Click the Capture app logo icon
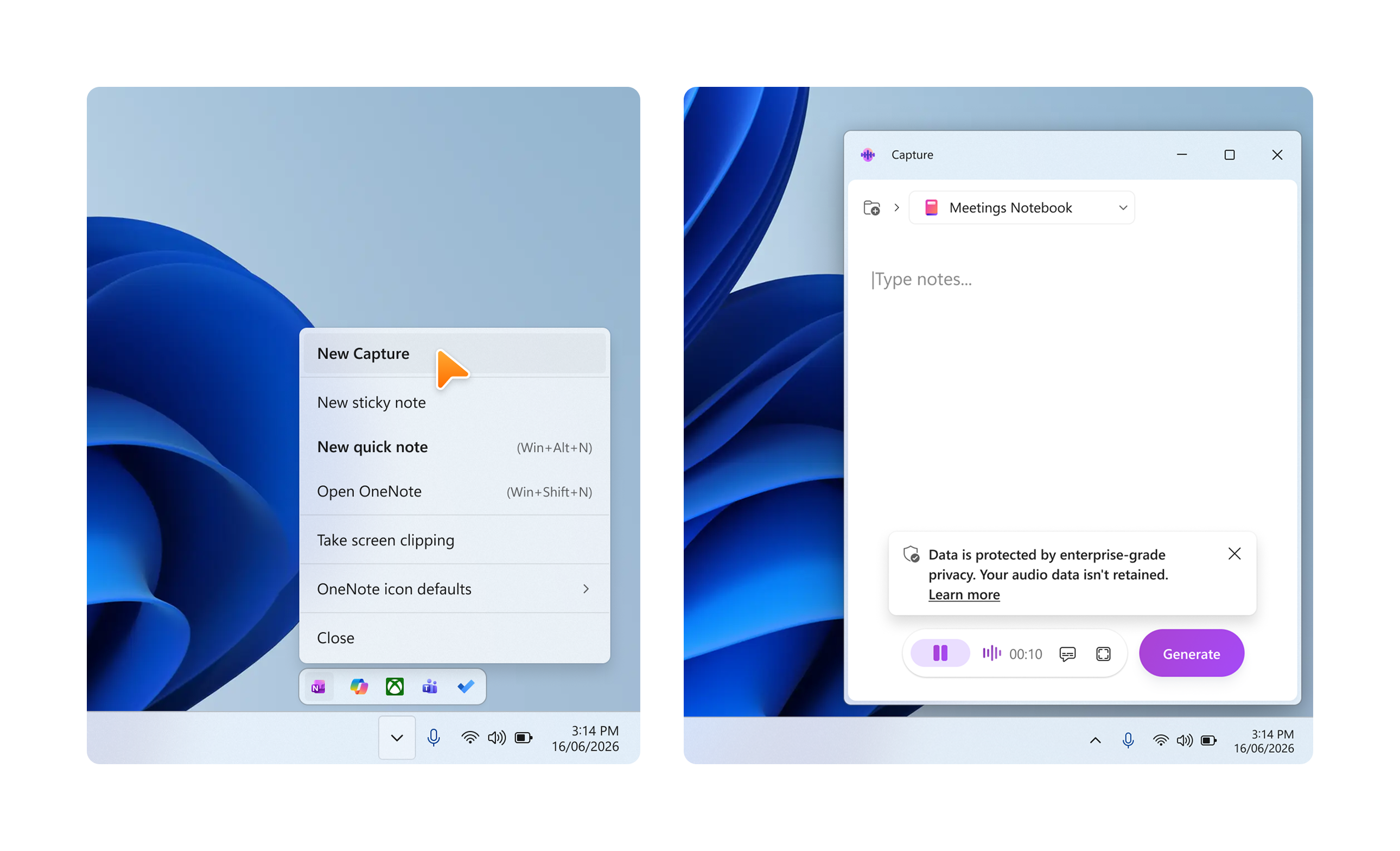 coord(868,155)
